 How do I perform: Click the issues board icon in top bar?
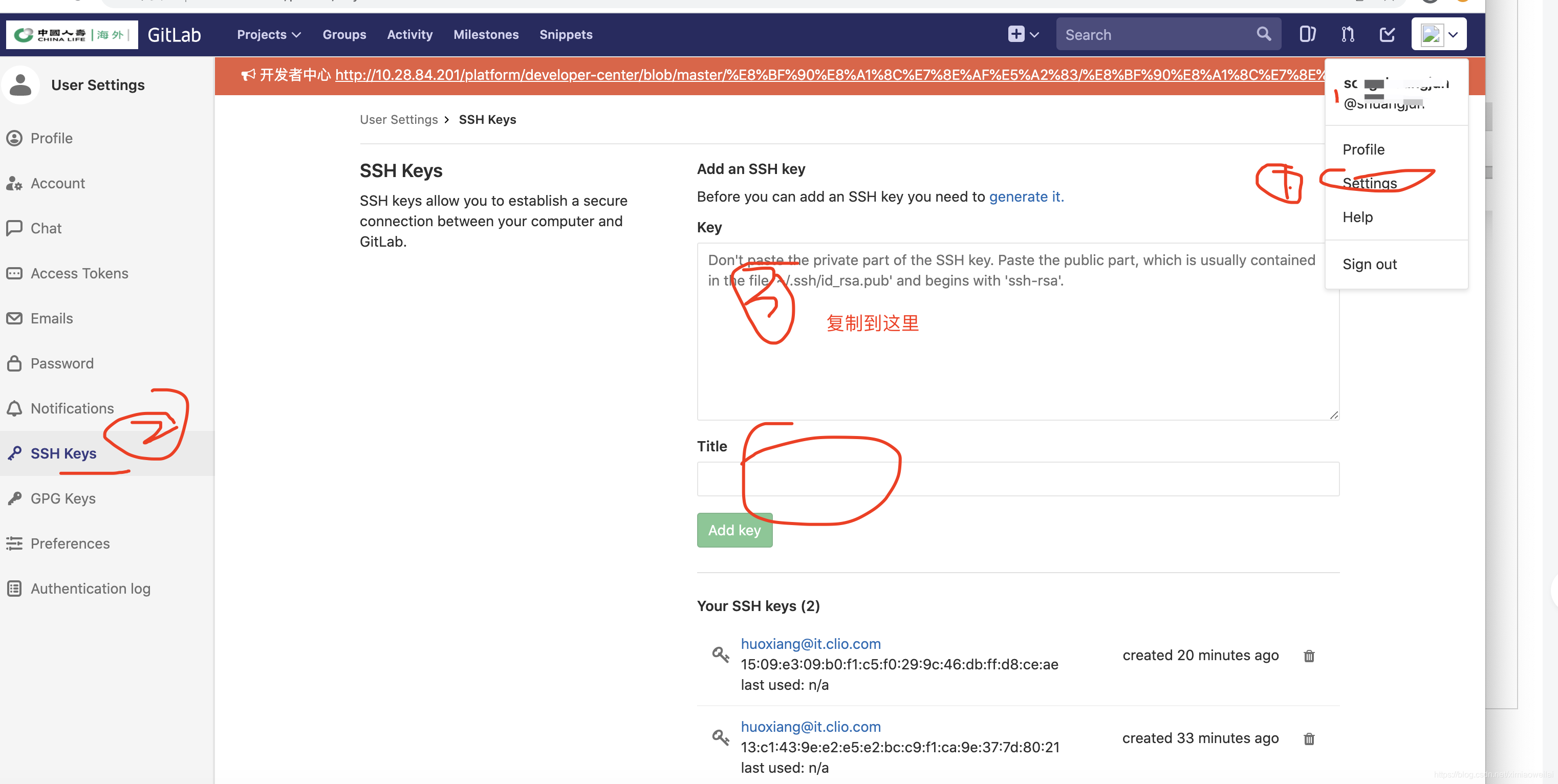tap(1307, 34)
